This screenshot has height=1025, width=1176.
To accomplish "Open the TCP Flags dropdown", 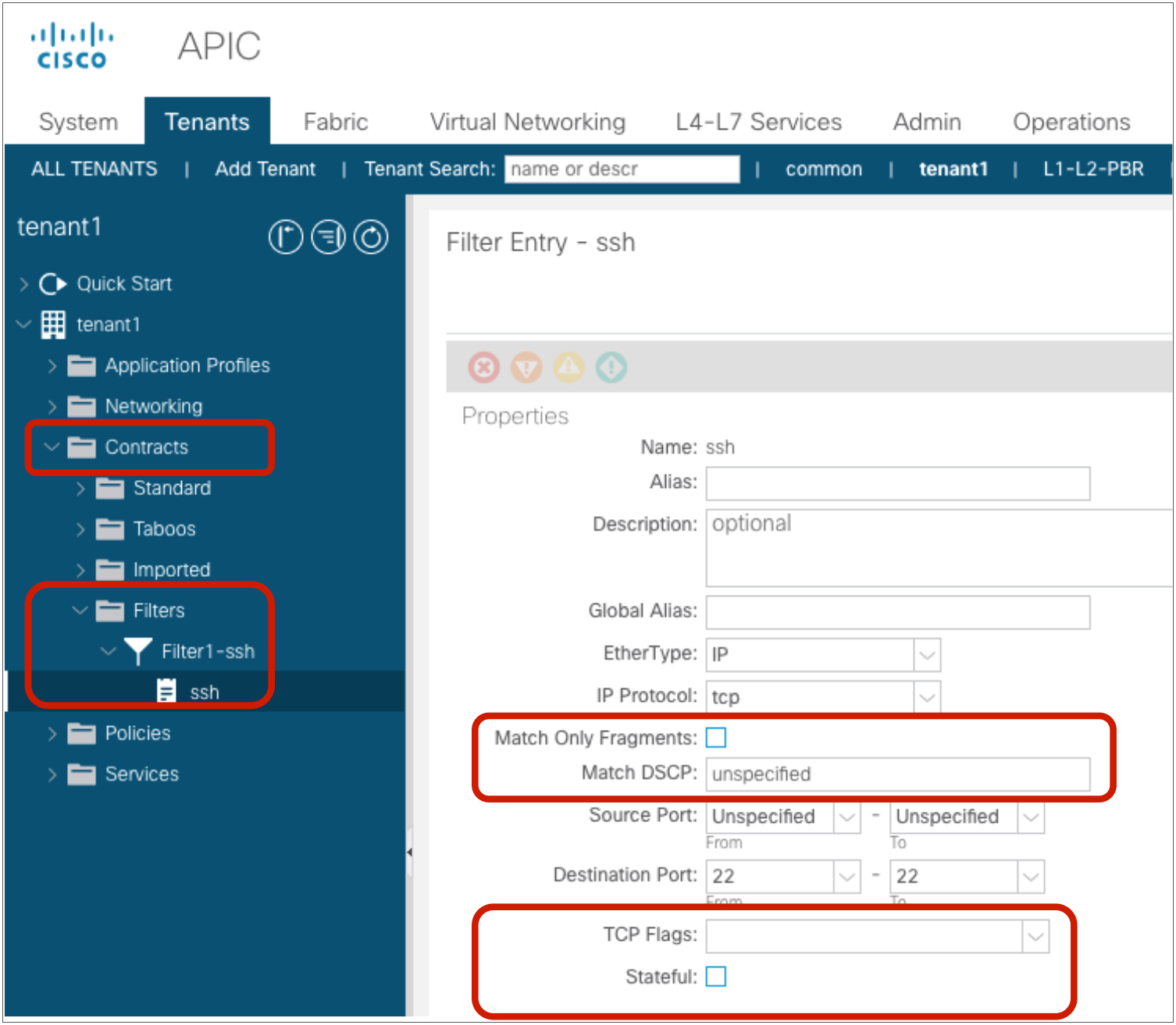I will (x=1035, y=937).
